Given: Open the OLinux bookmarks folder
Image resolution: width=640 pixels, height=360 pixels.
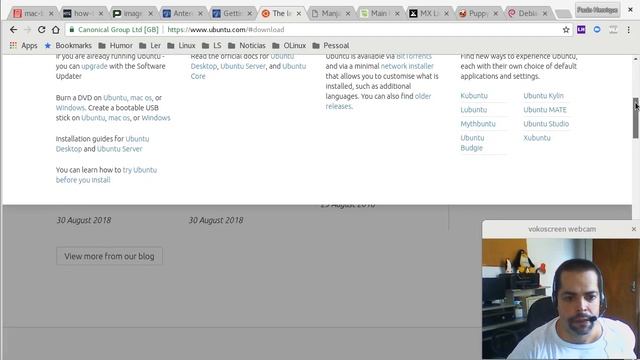Looking at the screenshot, I should tap(289, 45).
